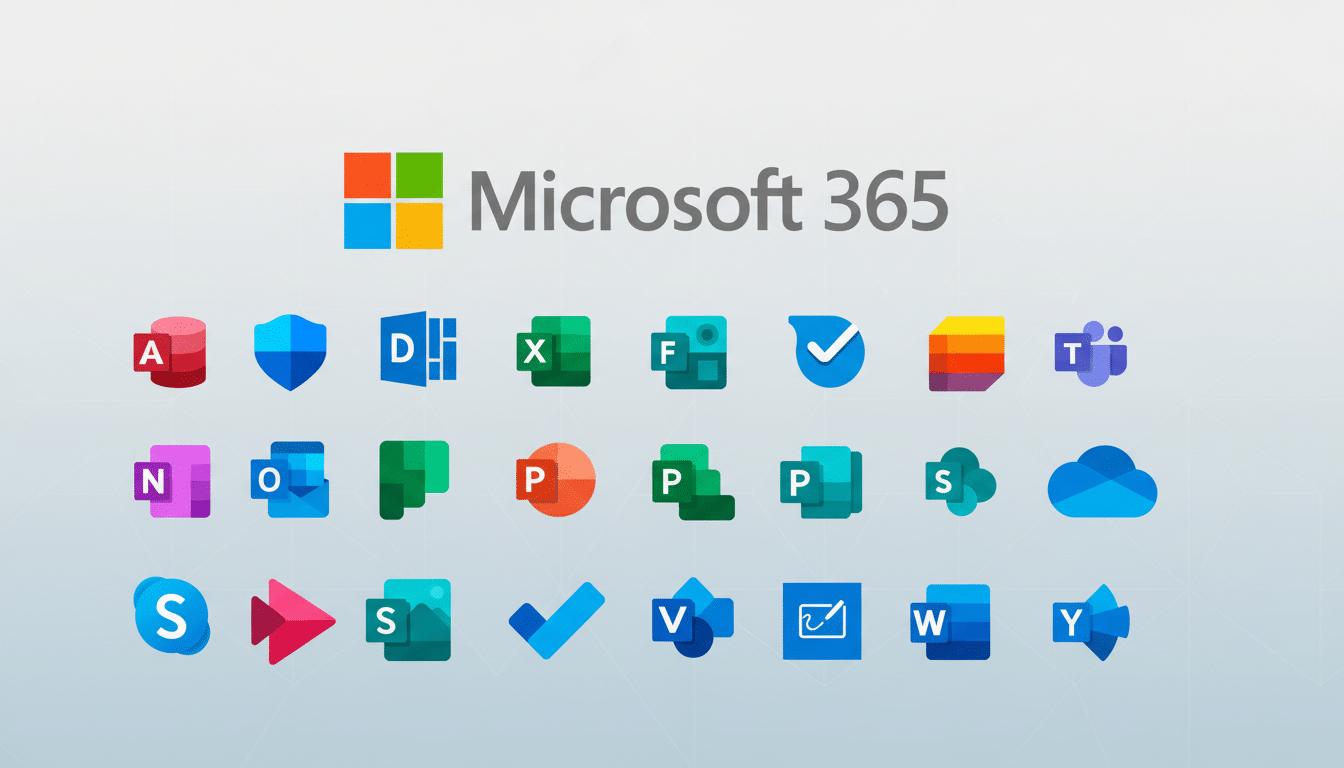Open the Visio diamond icon
Screen dimensions: 1344x768
coord(690,620)
